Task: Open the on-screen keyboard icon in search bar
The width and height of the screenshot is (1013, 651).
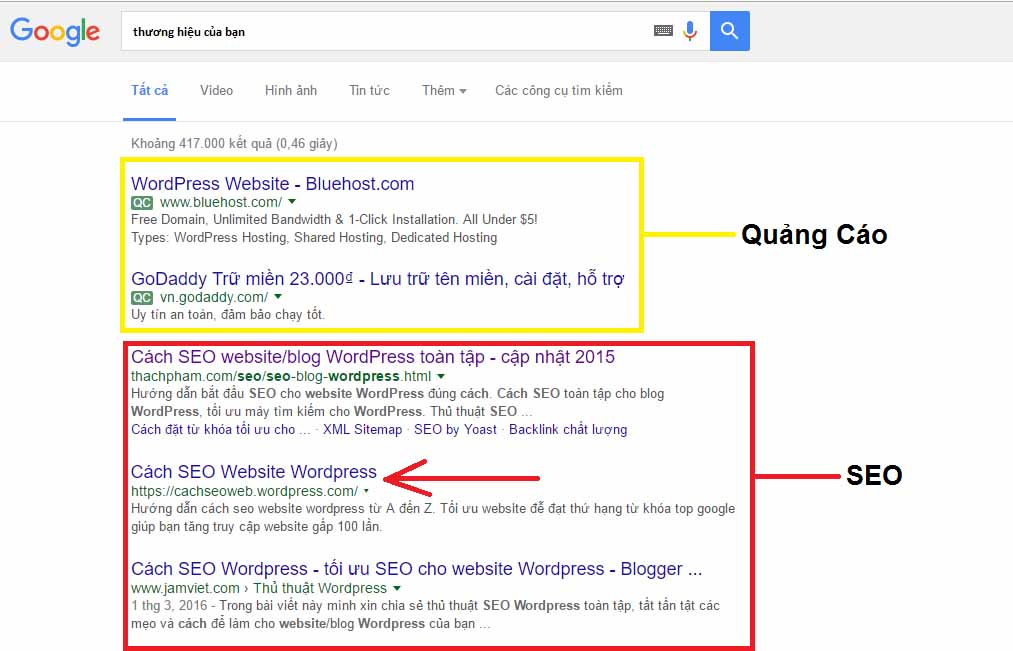Action: click(663, 31)
